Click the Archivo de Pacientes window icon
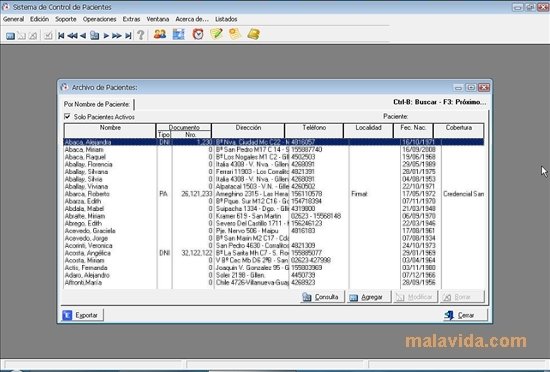 pos(64,87)
